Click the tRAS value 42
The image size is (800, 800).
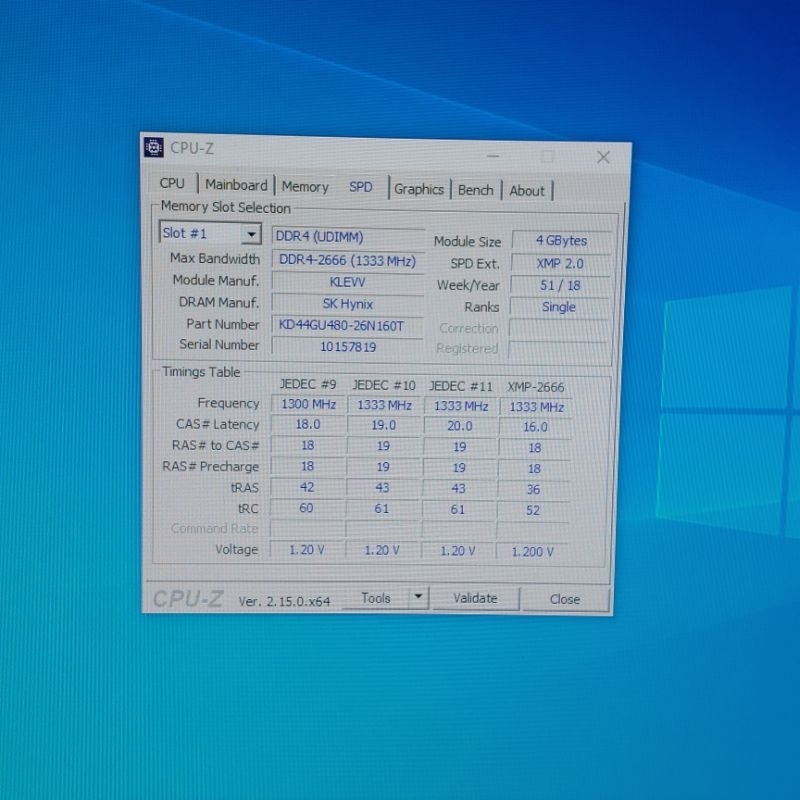tap(307, 487)
